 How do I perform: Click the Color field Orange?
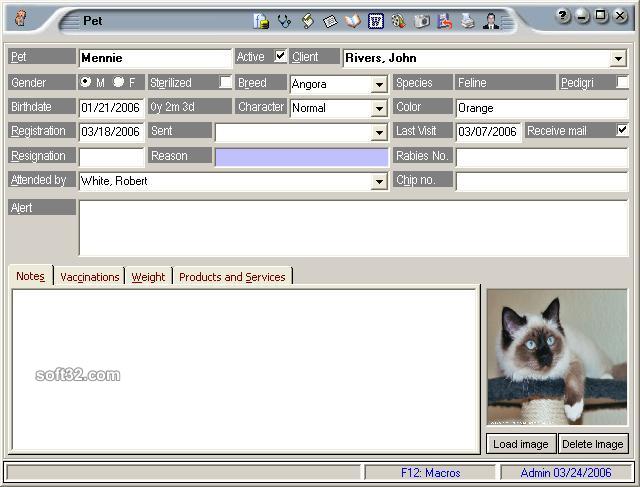[542, 108]
